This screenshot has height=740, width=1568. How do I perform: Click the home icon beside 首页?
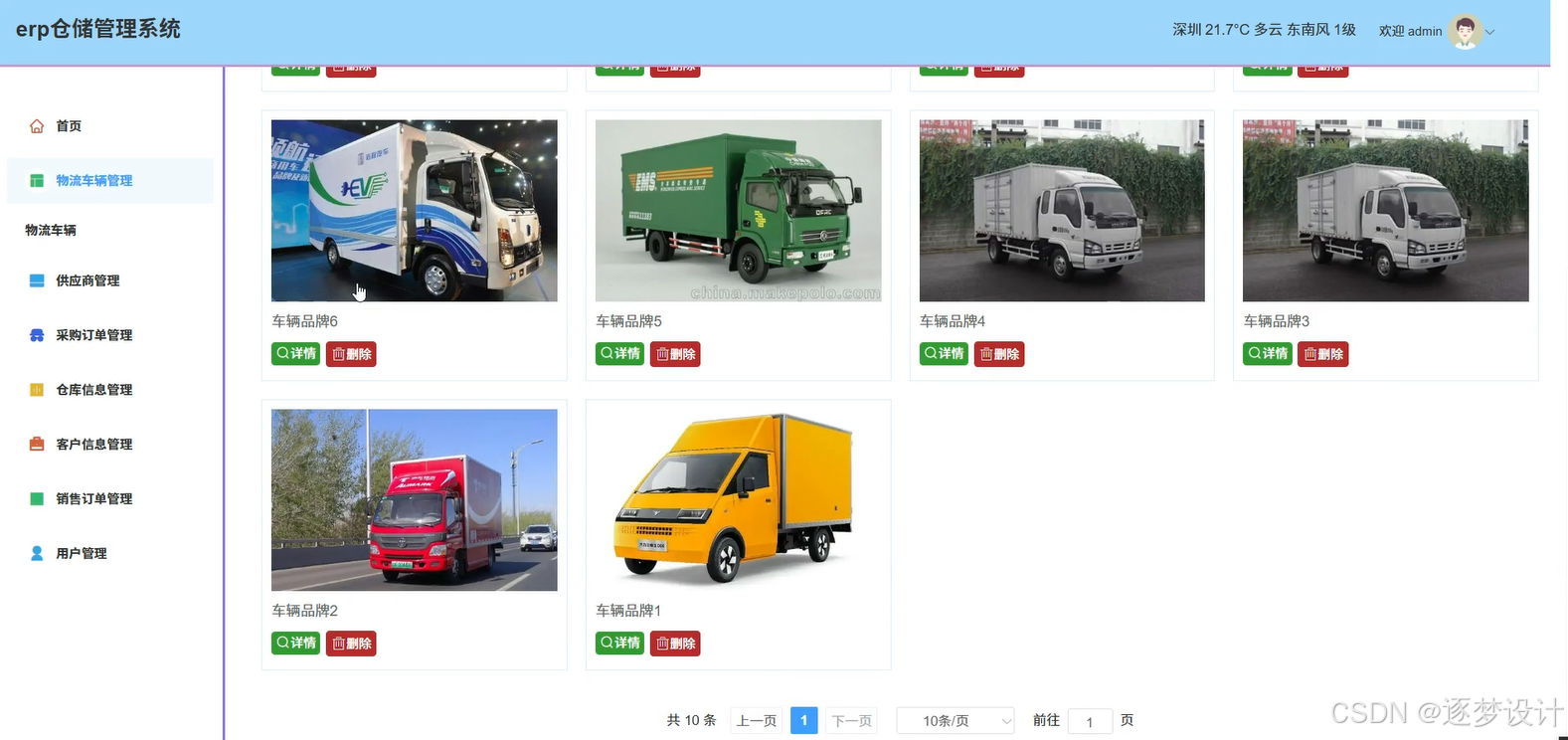(x=37, y=126)
